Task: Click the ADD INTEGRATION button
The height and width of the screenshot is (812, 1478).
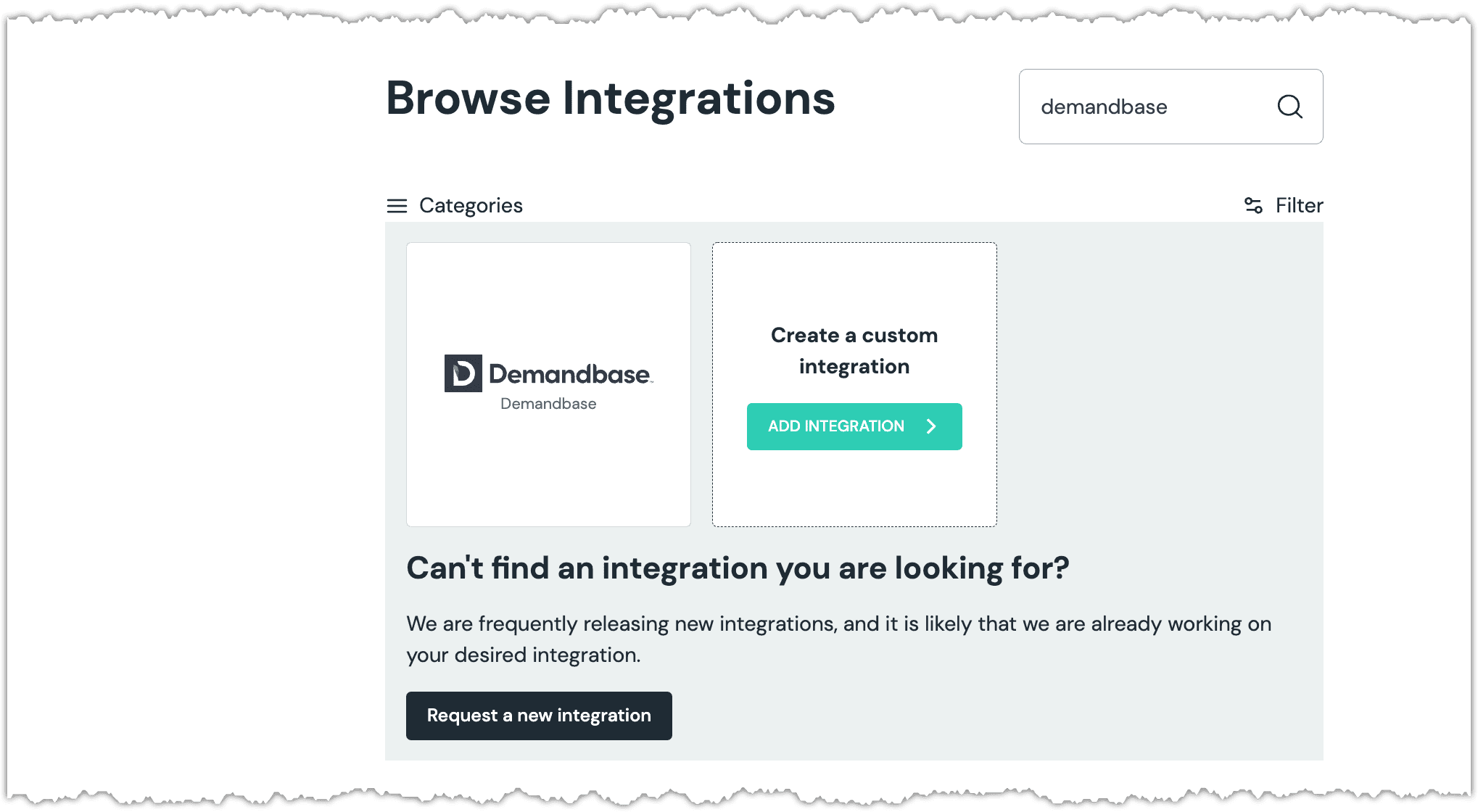Action: [854, 426]
